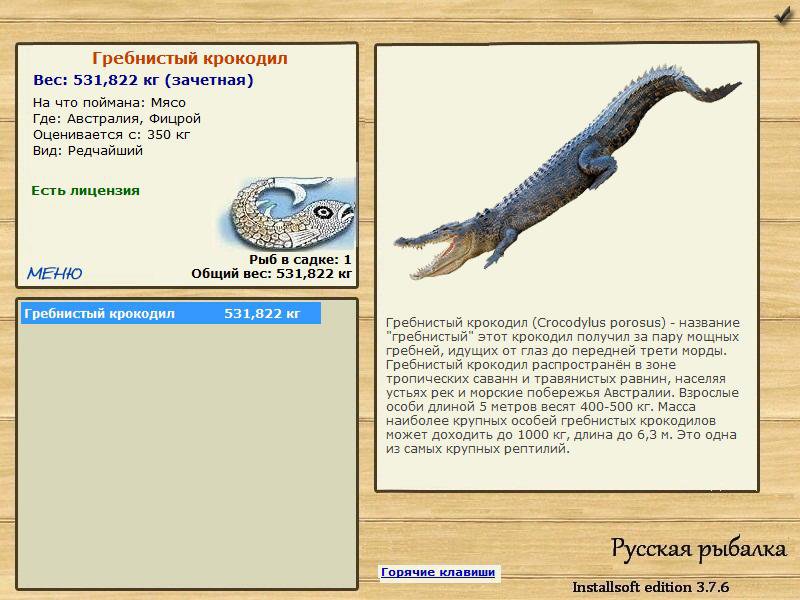This screenshot has height=600, width=800.
Task: Click the text 'Где: Австралия, Фицрой'
Action: coord(117,119)
